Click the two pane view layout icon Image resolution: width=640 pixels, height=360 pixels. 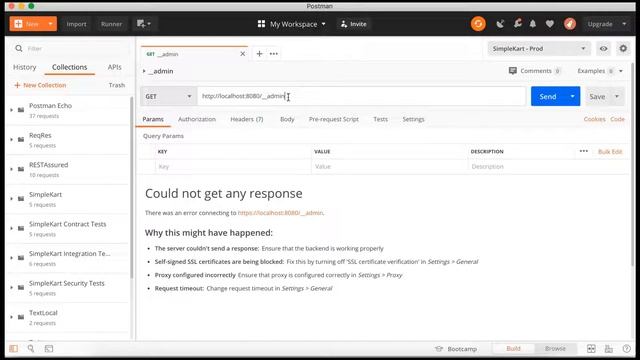[591, 349]
